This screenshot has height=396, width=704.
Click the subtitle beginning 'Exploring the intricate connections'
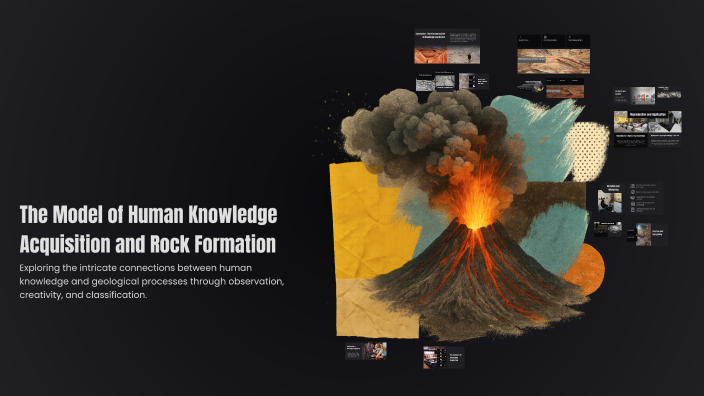pyautogui.click(x=151, y=281)
